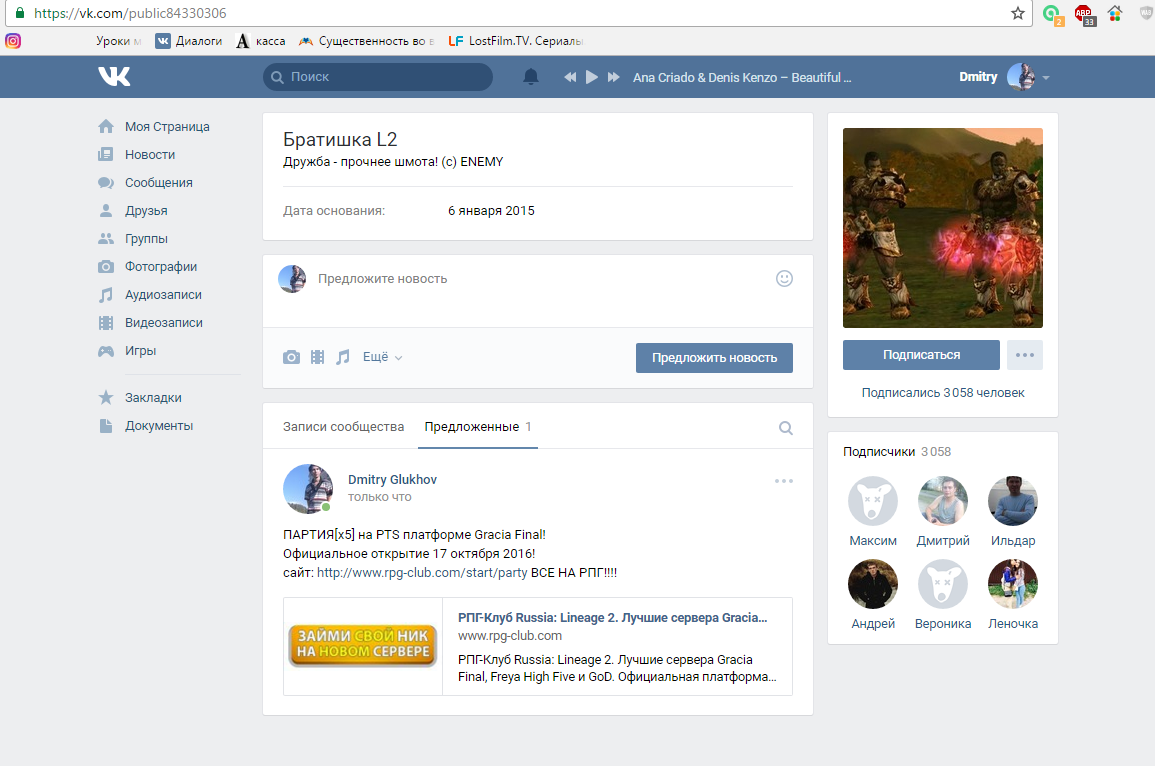The height and width of the screenshot is (766, 1155).
Task: Open Фотографии in sidebar
Action: [x=161, y=267]
